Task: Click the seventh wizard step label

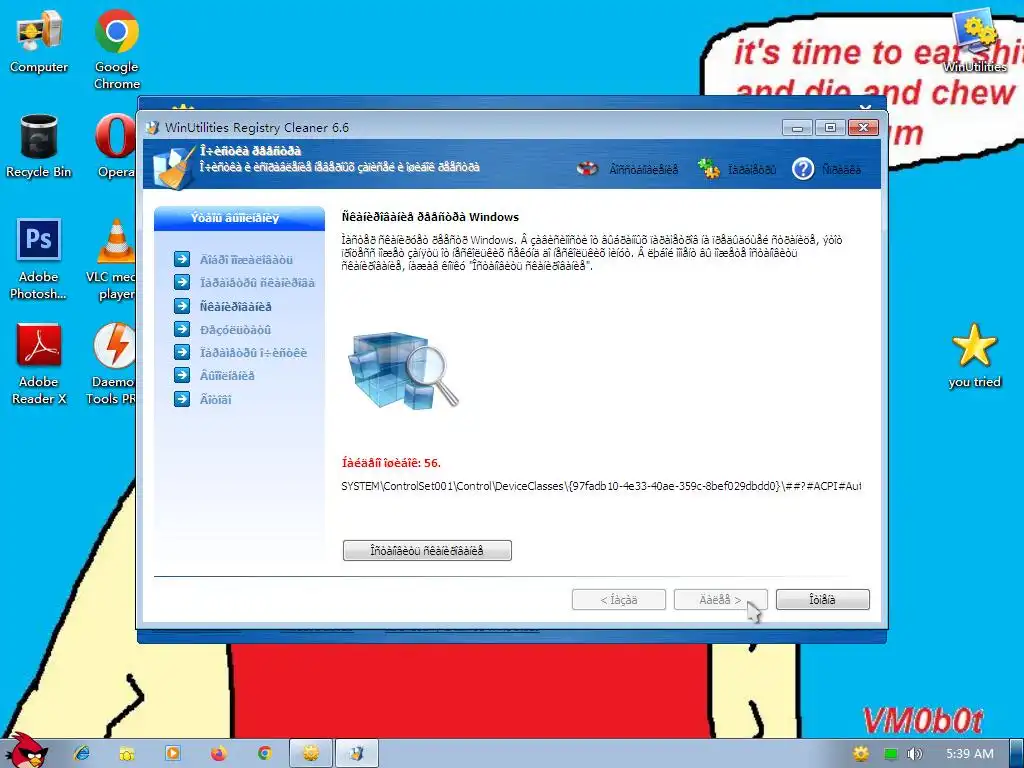Action: [x=216, y=399]
